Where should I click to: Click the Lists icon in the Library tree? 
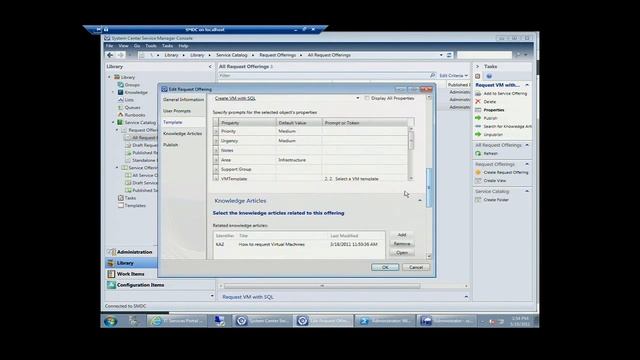pos(121,100)
